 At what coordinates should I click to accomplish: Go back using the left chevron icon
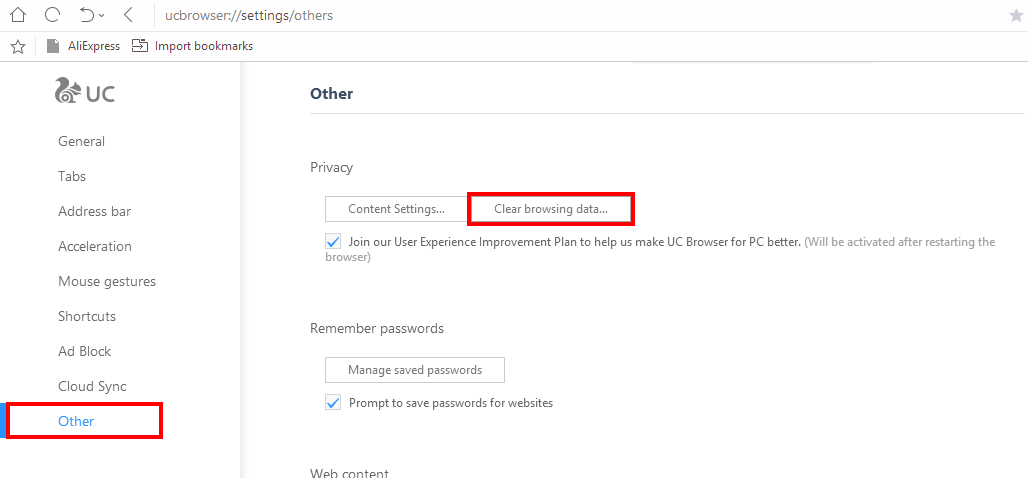click(128, 15)
